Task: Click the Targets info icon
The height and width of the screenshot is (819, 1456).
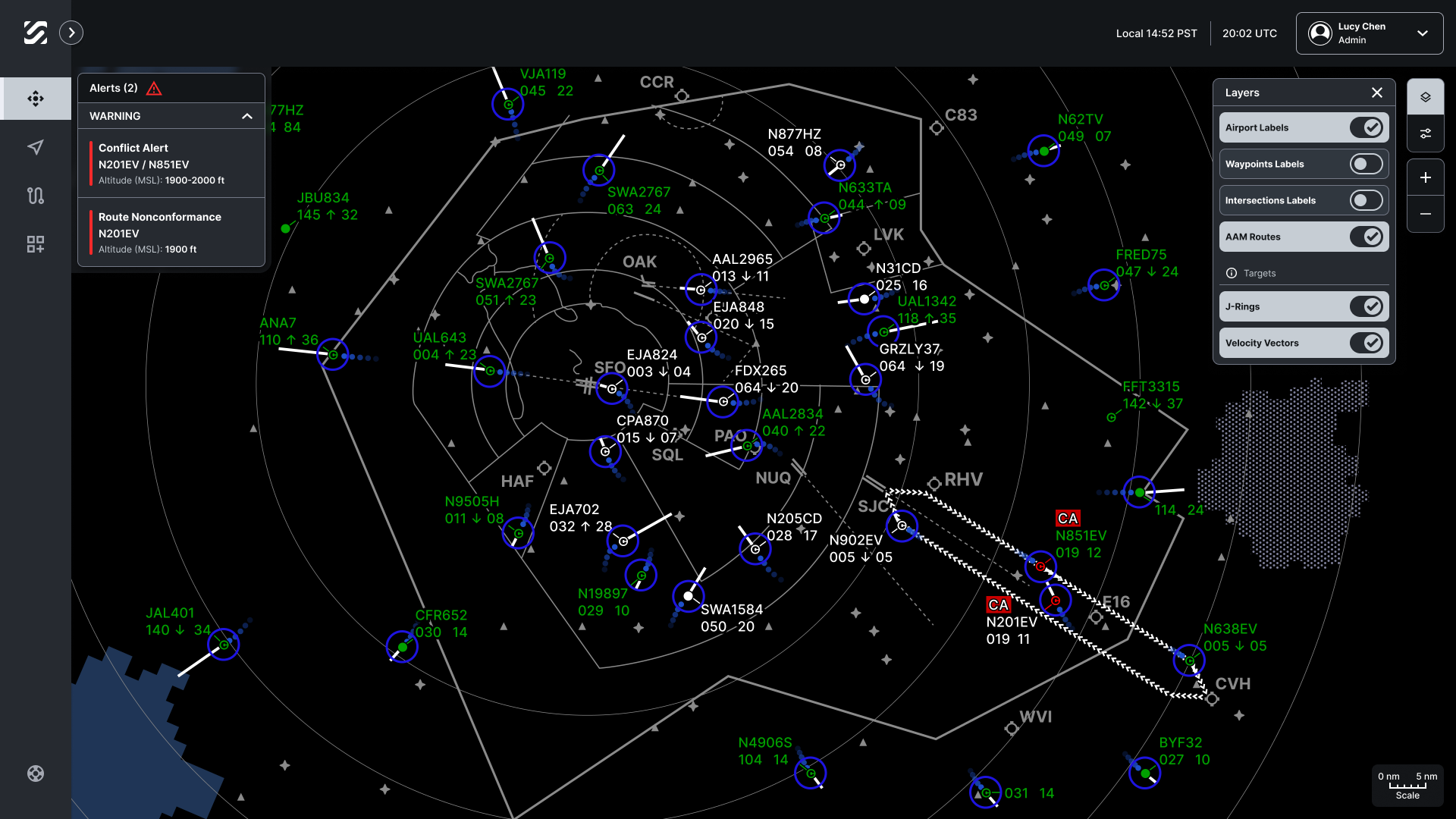Action: (1232, 273)
